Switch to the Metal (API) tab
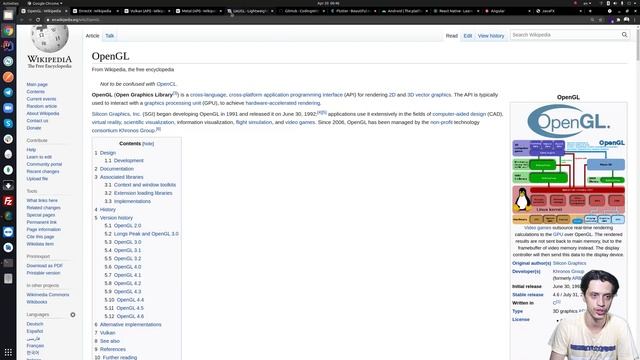Screen dimensions: 640x360 tap(198, 11)
